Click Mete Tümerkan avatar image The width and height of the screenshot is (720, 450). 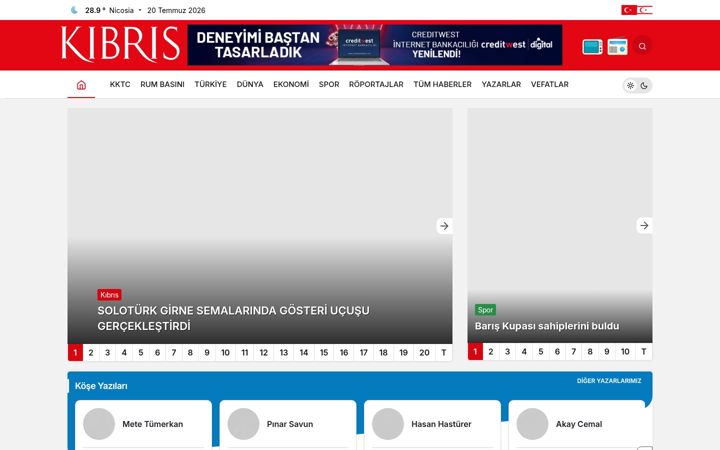click(99, 424)
